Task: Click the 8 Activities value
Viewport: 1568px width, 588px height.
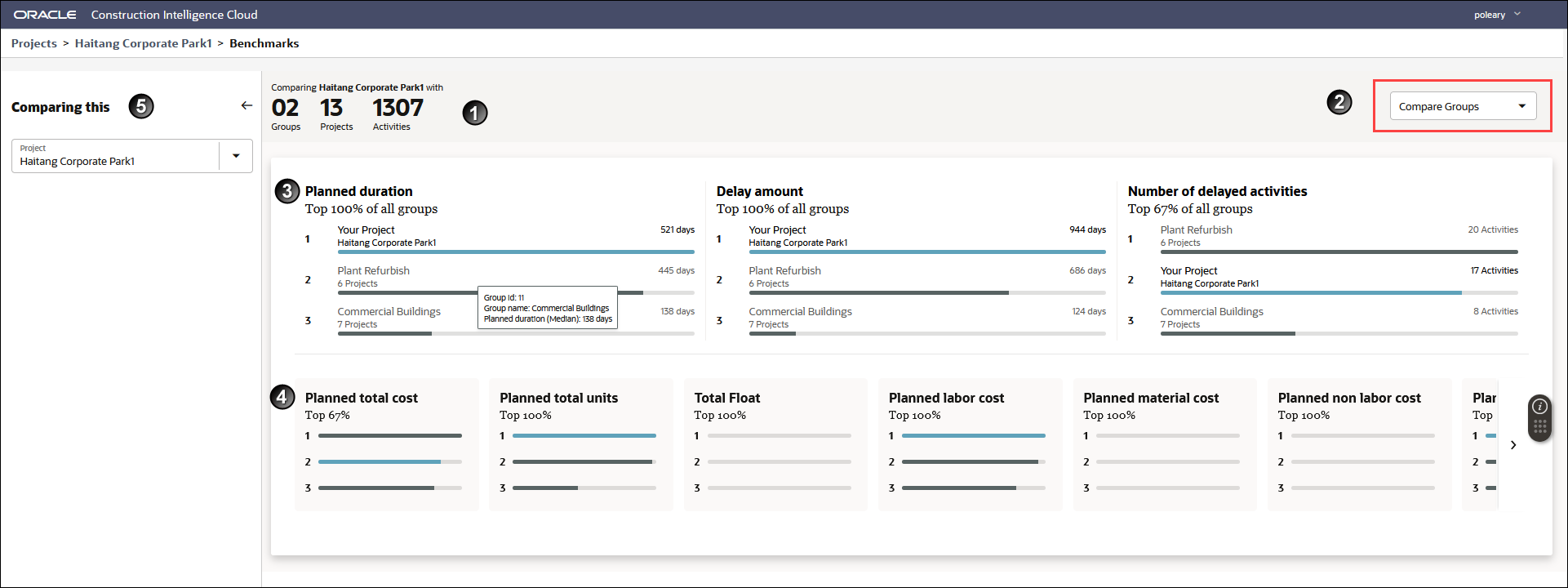Action: pos(1495,311)
